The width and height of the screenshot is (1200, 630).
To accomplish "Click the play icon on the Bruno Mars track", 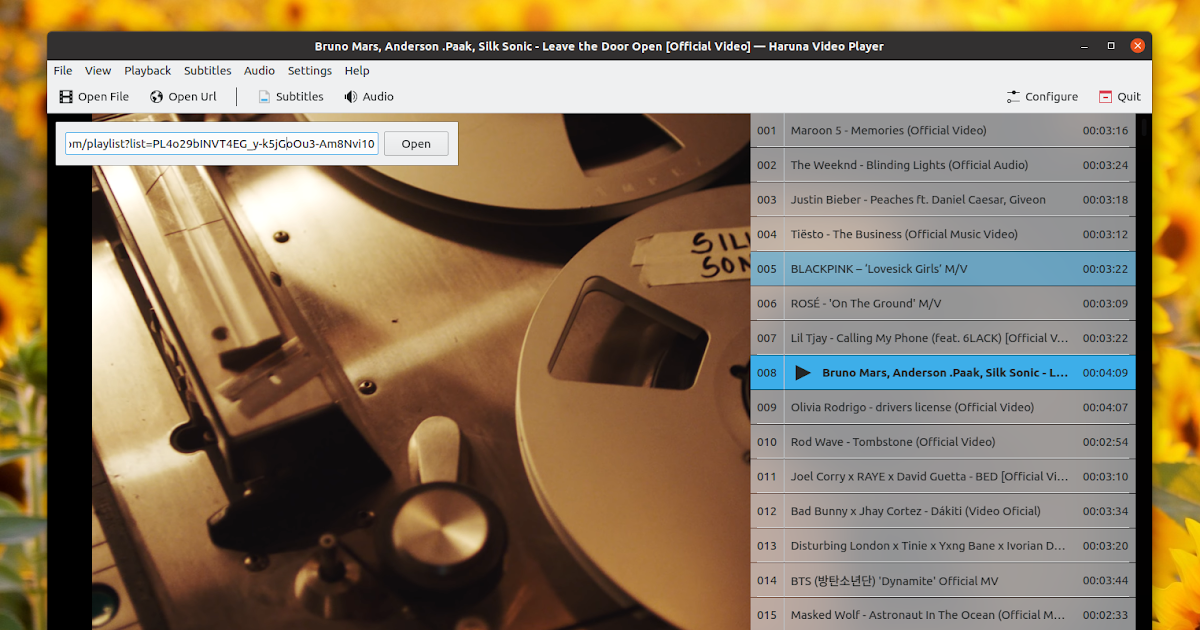I will coord(801,372).
